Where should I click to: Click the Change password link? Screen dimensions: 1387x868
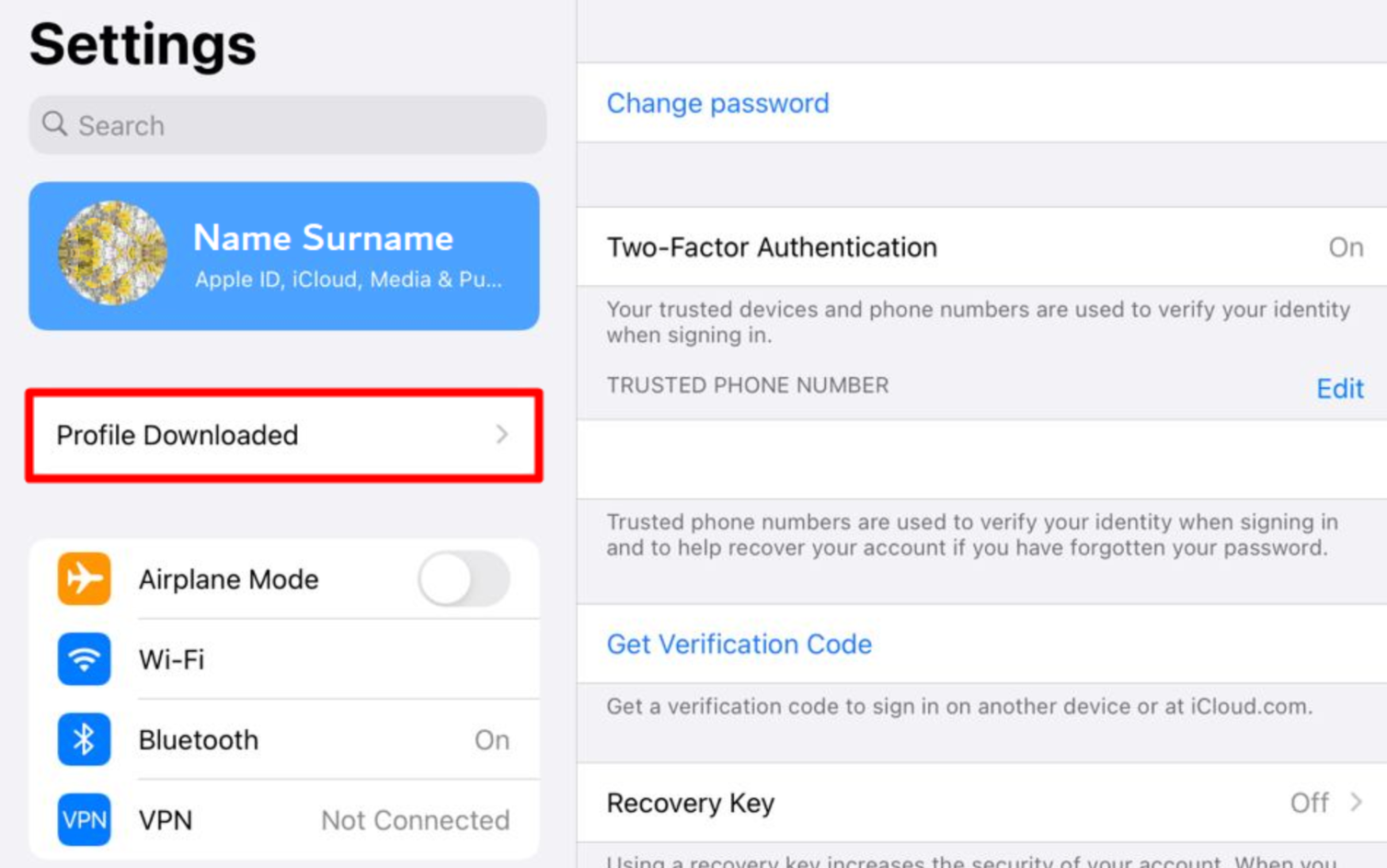(x=717, y=103)
